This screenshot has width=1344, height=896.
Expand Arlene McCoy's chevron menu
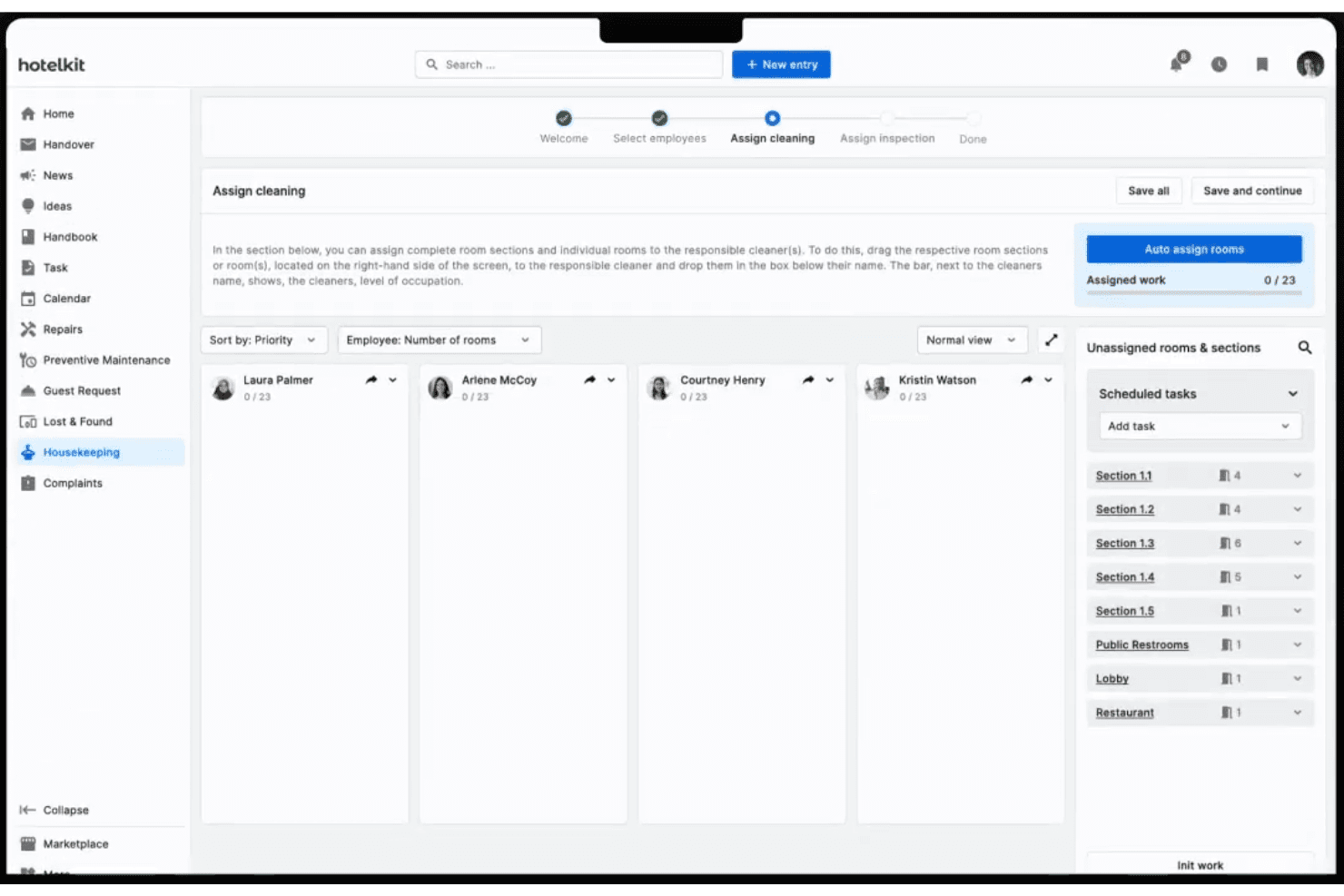click(x=611, y=380)
